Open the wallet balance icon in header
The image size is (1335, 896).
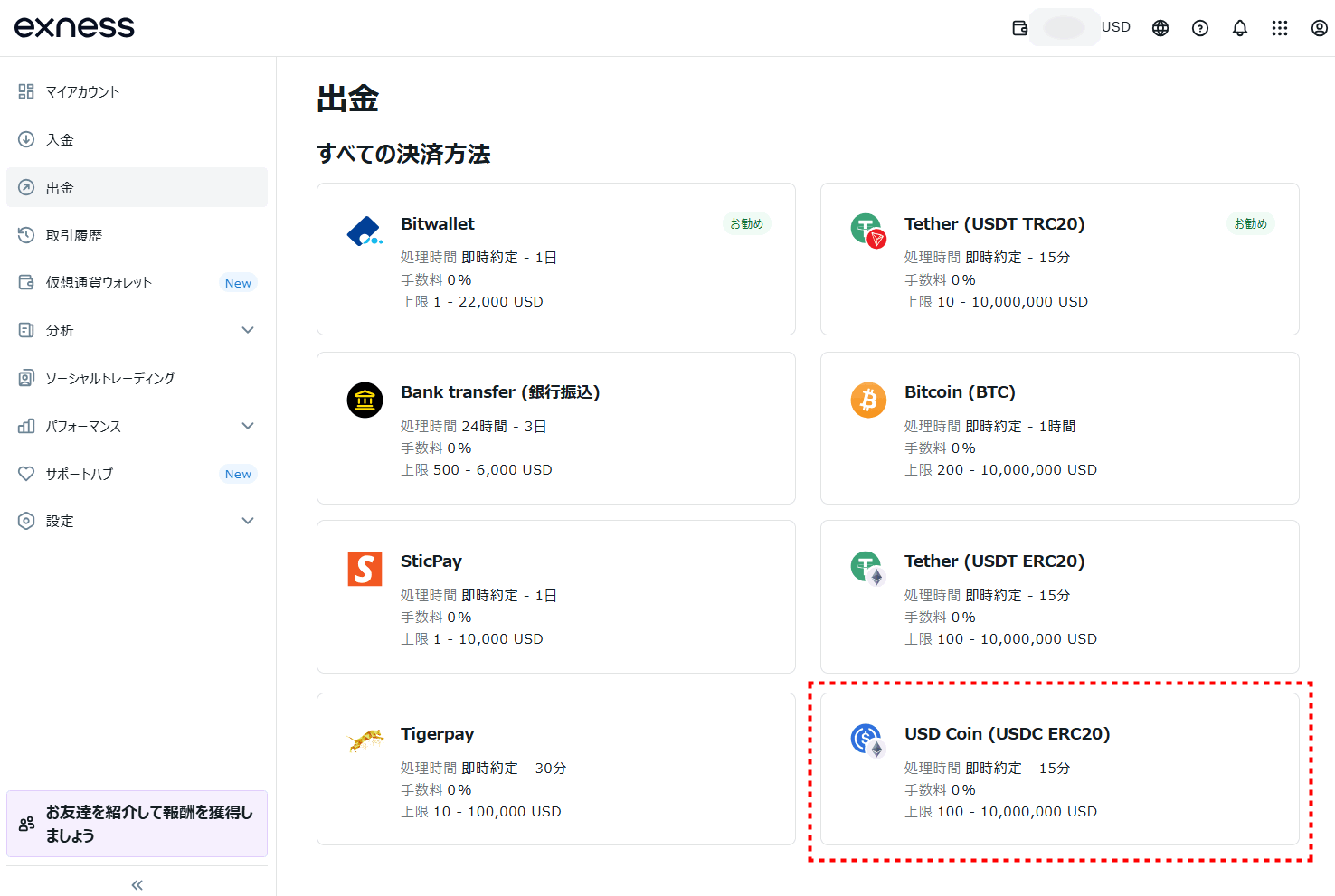[x=1020, y=28]
